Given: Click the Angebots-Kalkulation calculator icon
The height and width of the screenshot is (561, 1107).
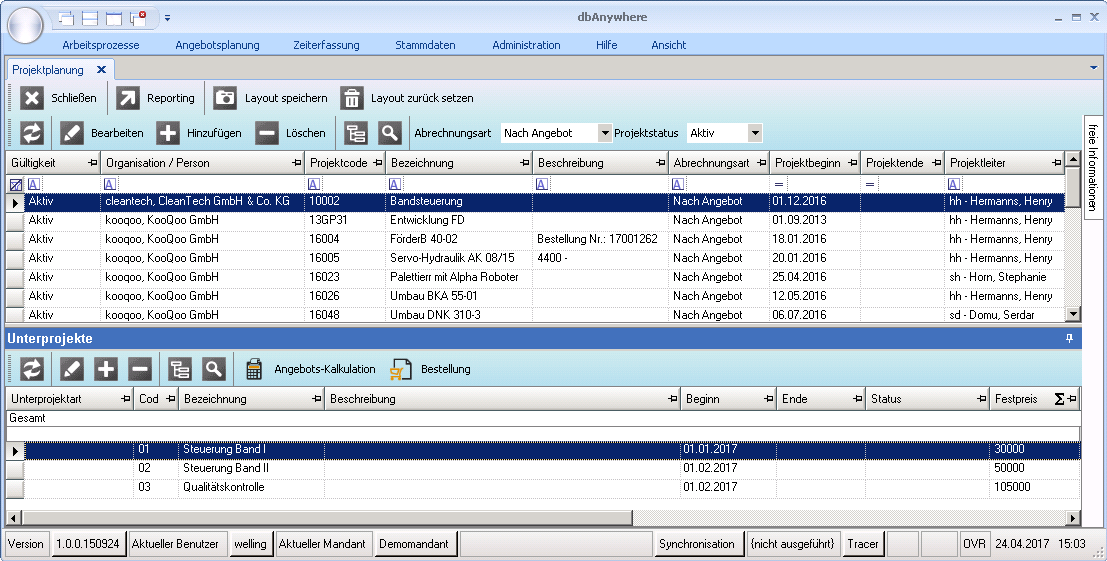Looking at the screenshot, I should [254, 369].
